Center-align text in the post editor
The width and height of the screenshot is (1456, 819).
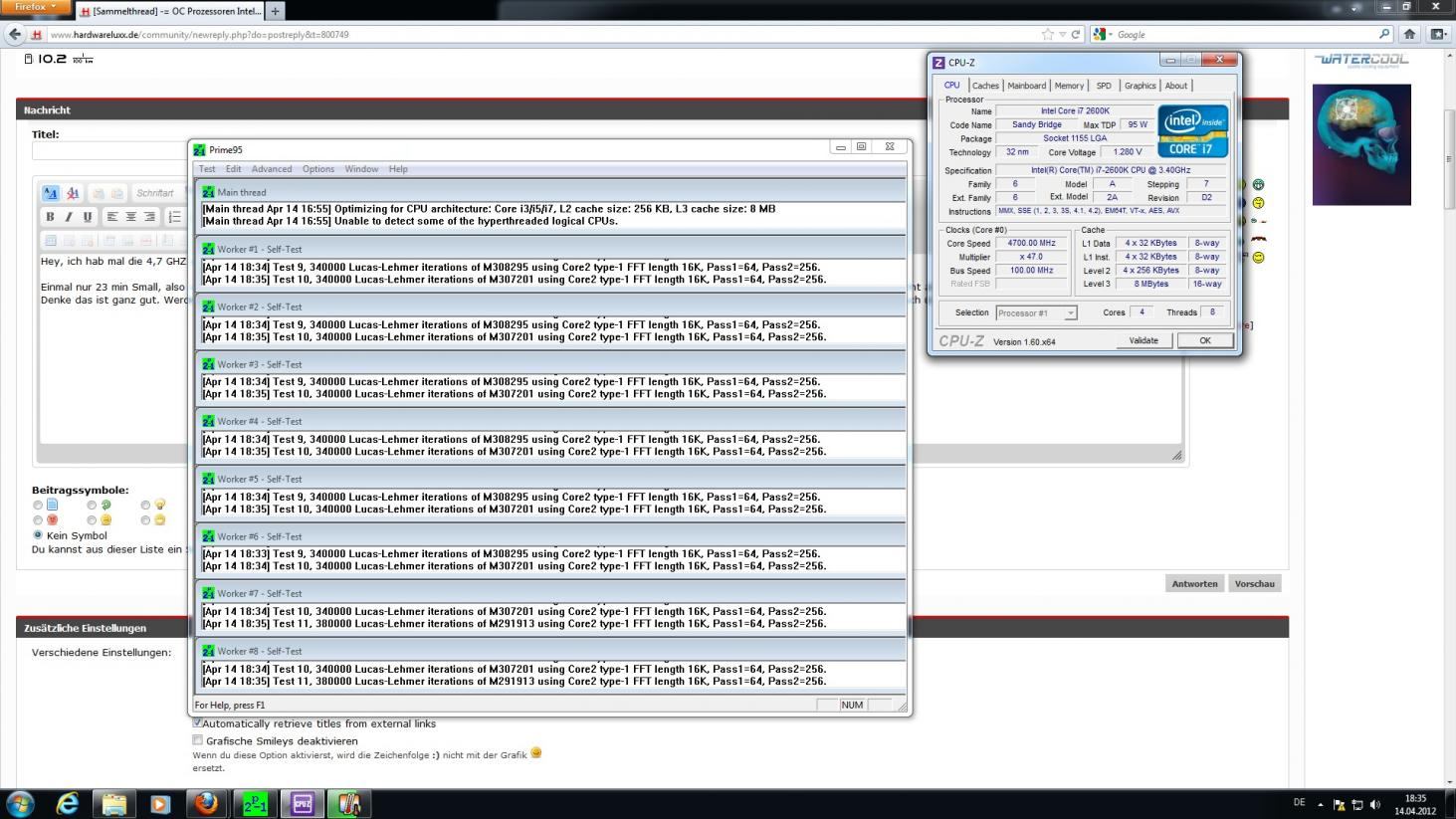click(x=130, y=216)
